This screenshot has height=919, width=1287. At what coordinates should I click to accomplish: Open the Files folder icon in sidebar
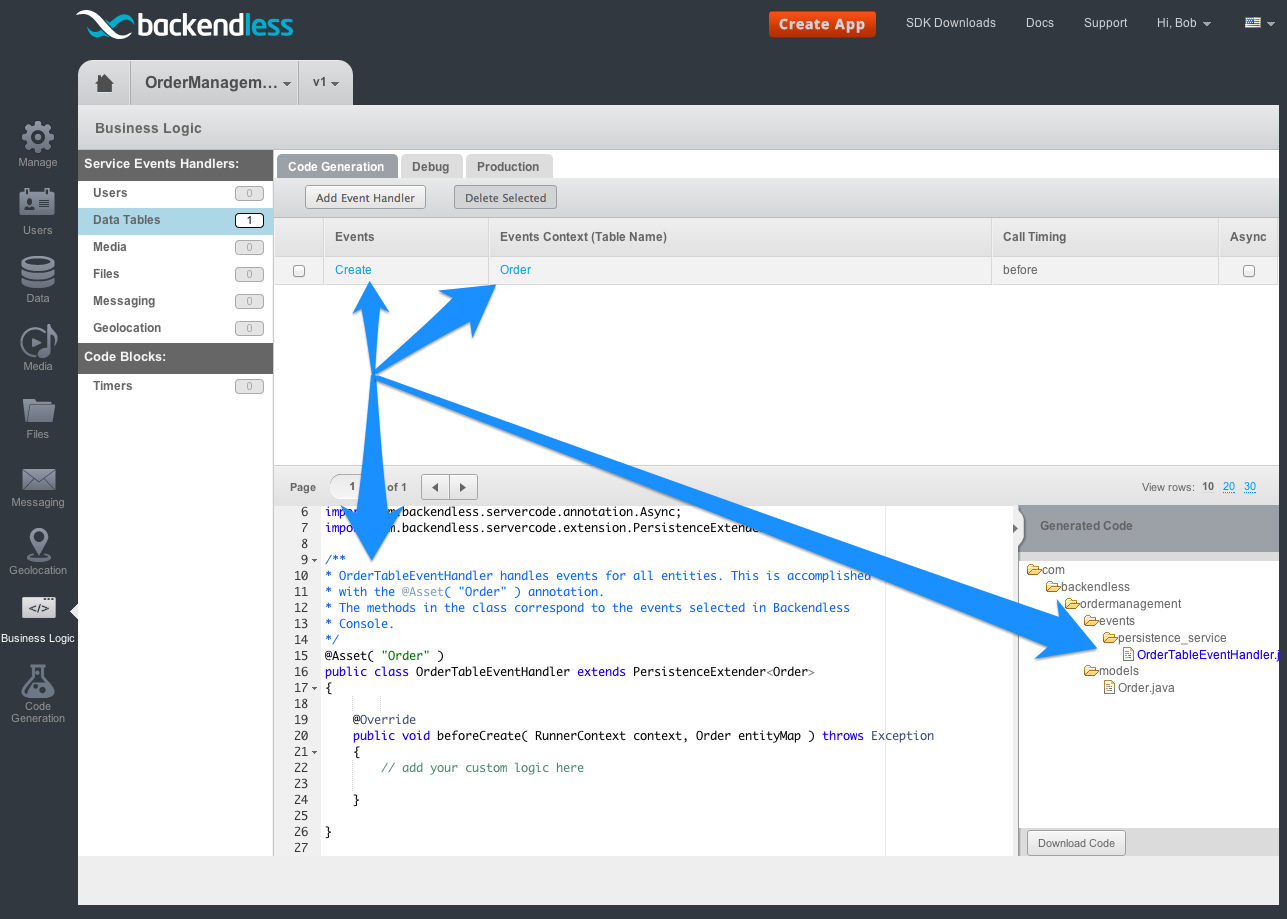[38, 409]
